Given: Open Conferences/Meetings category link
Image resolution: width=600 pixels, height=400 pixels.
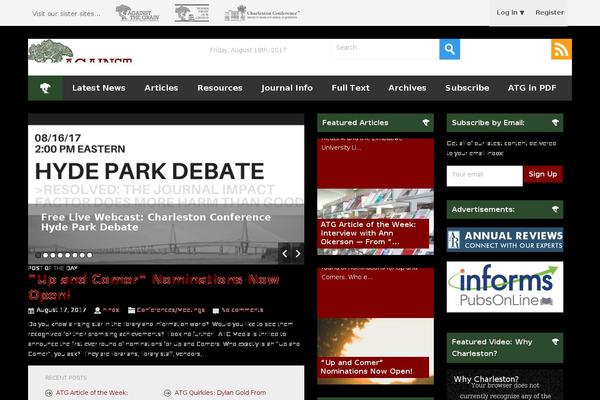Looking at the screenshot, I should [x=171, y=310].
